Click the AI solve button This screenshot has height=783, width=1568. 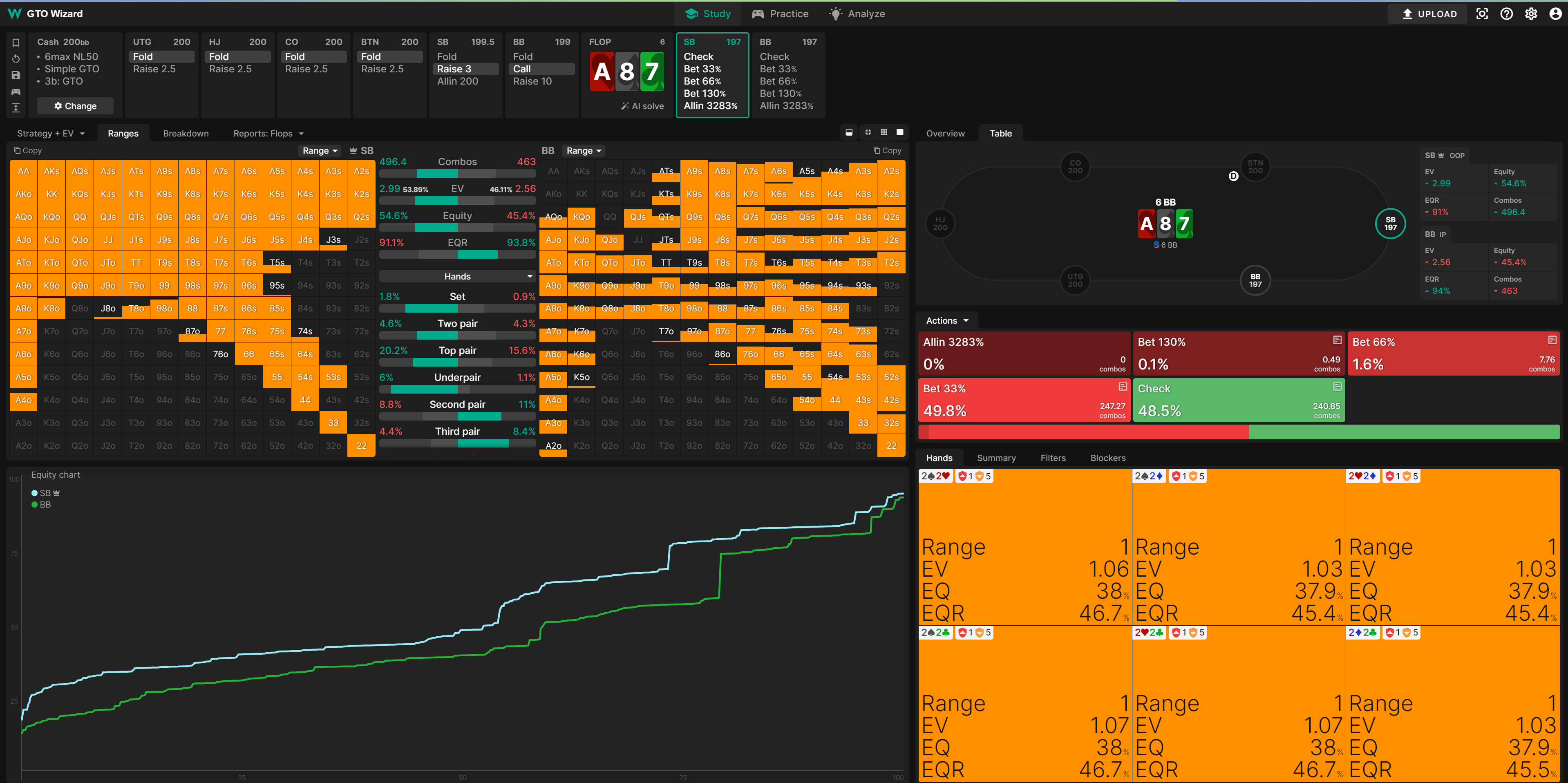point(642,106)
